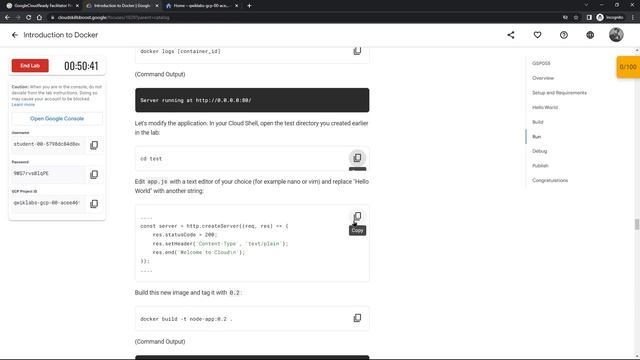Click the lab timer 00:50:41

81,66
